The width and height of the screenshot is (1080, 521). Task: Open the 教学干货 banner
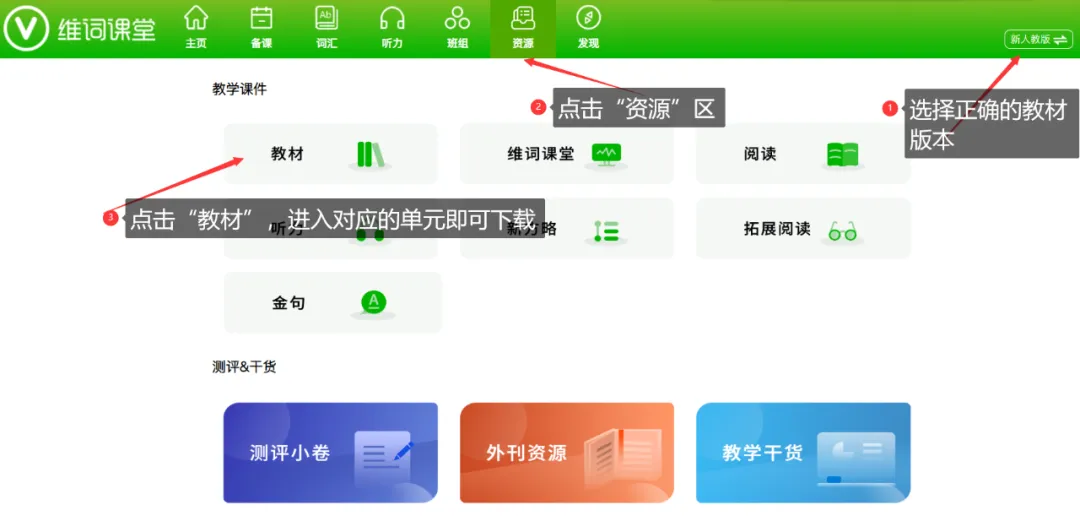(x=803, y=453)
